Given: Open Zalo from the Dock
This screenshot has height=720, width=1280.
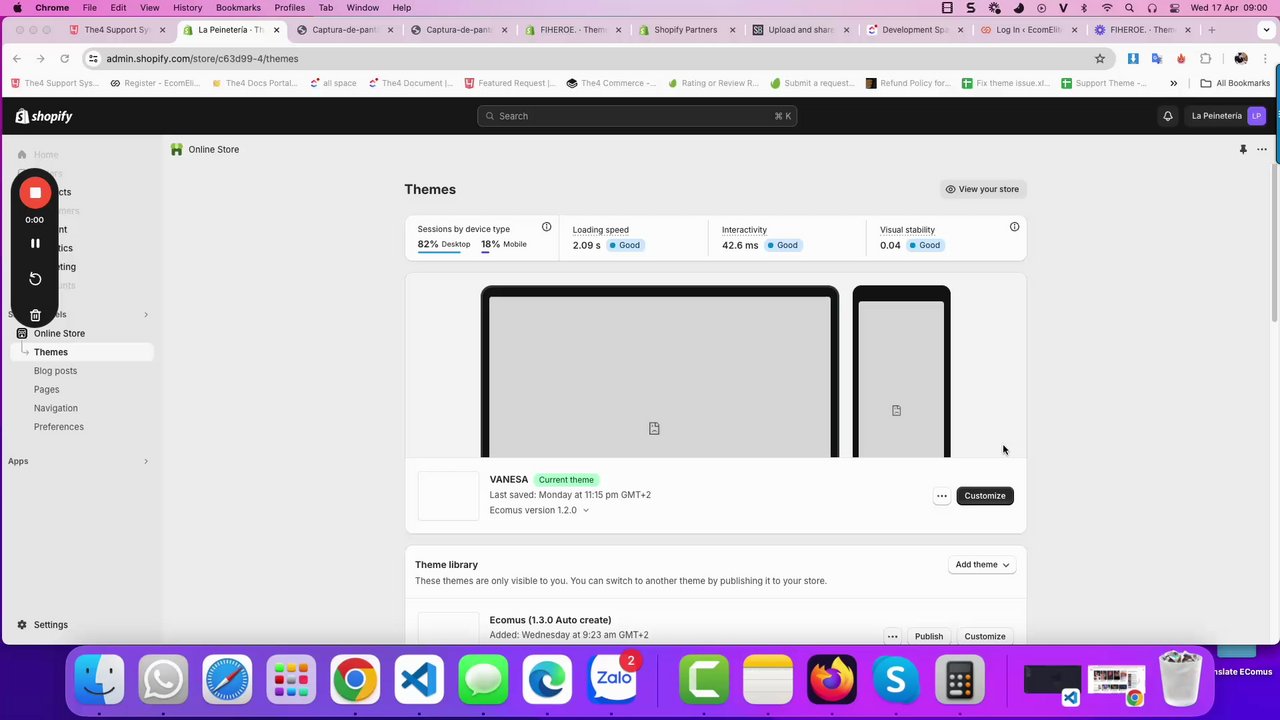Looking at the screenshot, I should [612, 680].
